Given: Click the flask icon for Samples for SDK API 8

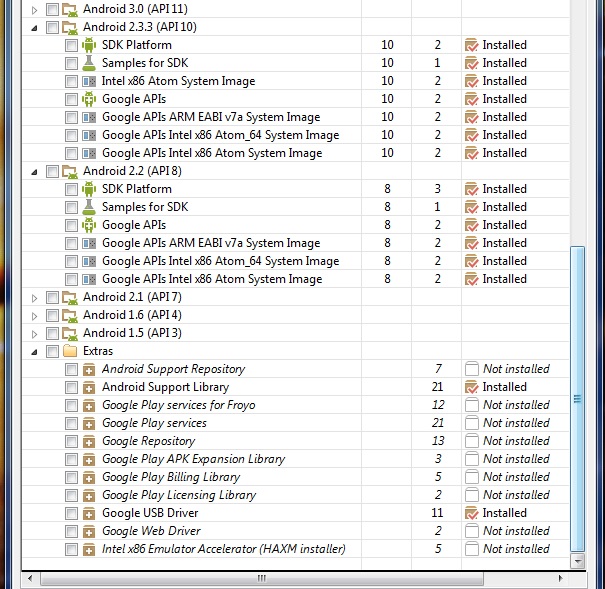Looking at the screenshot, I should 88,207.
